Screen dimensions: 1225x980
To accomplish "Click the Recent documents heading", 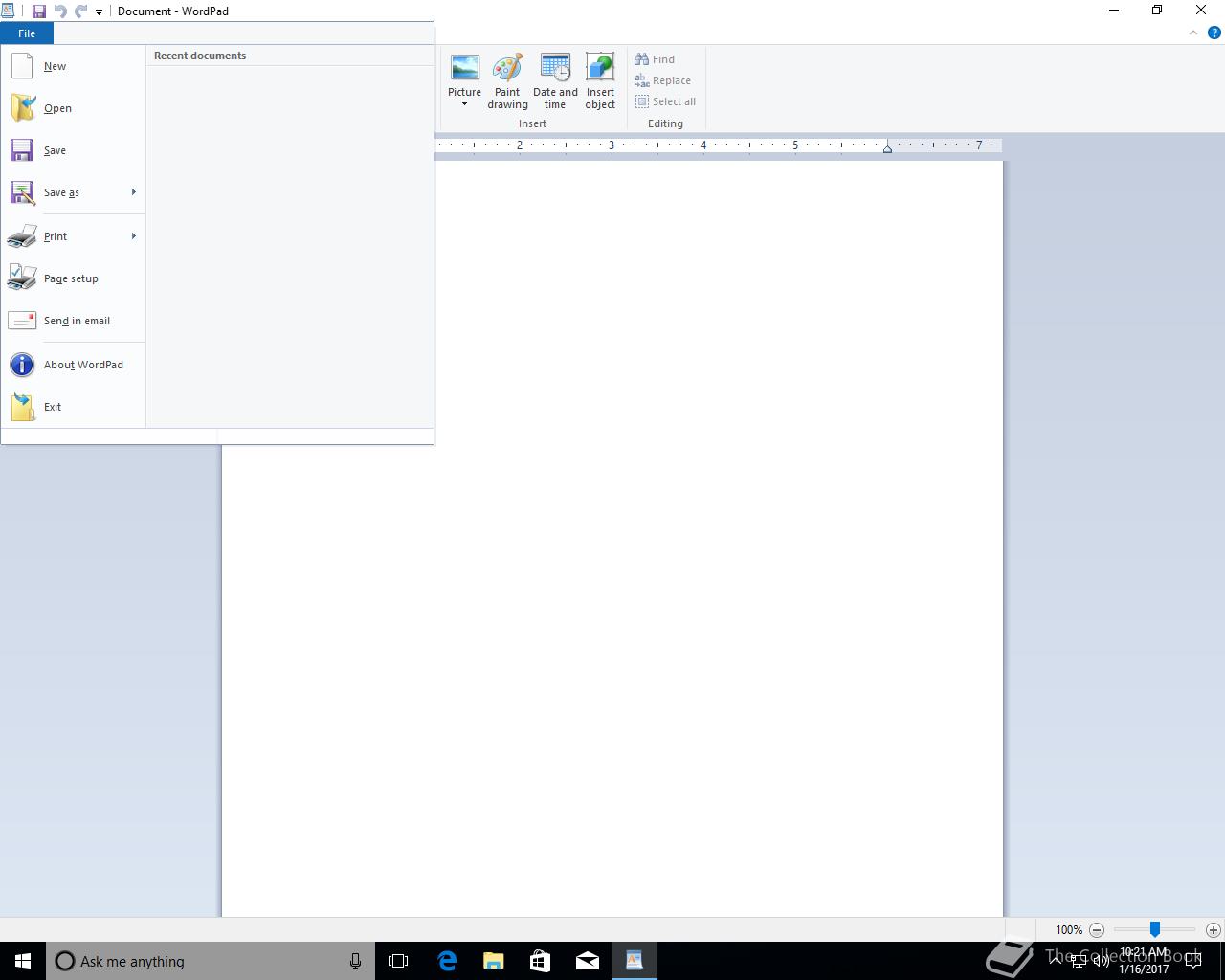I will tap(200, 56).
